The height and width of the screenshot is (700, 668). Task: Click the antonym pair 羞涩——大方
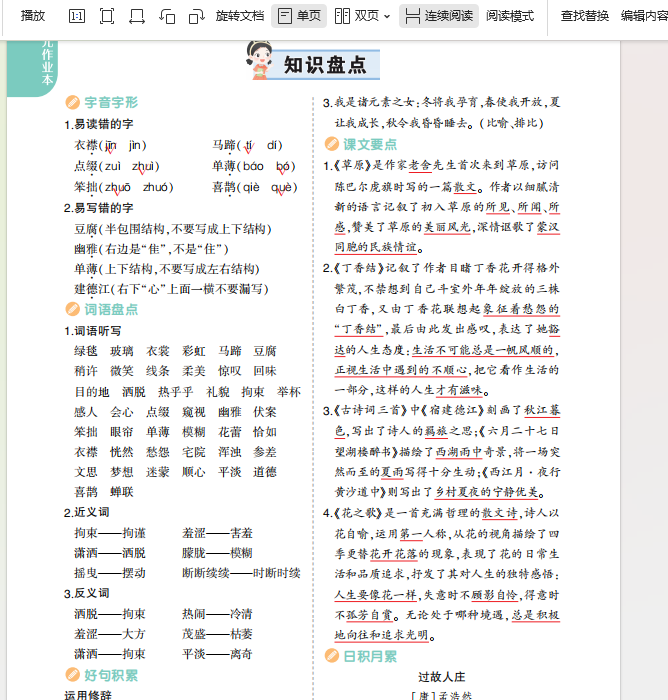[110, 634]
